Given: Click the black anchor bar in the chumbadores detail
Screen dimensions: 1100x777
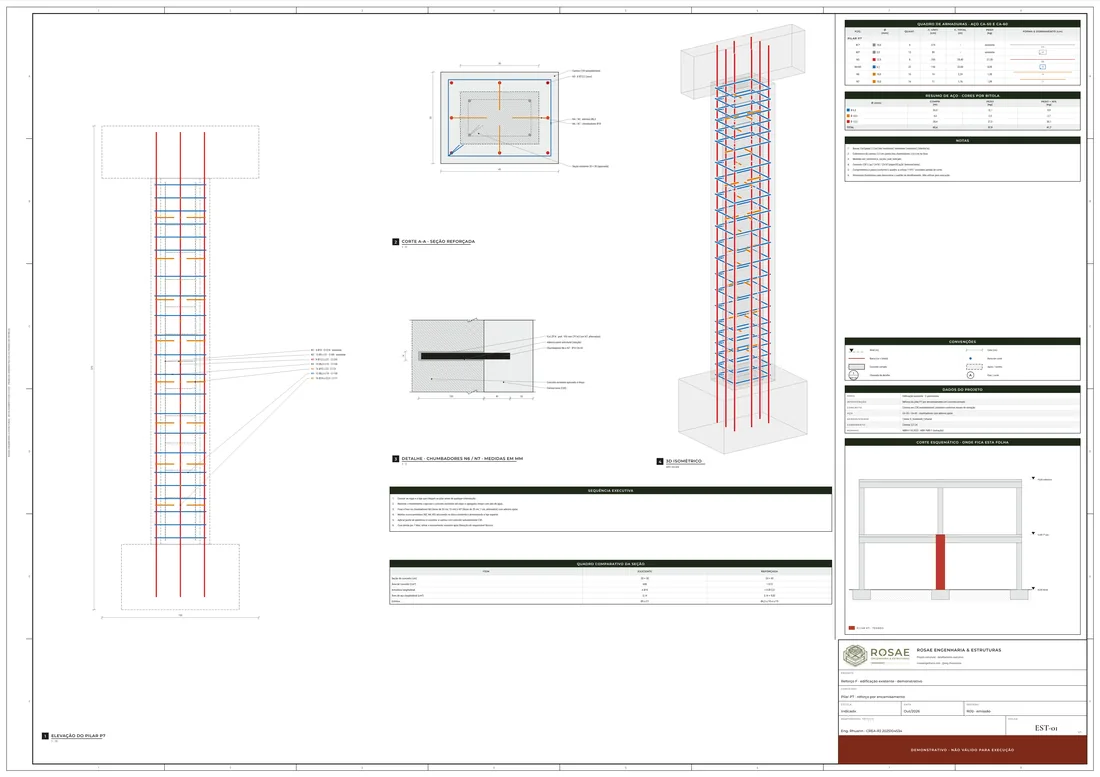Looking at the screenshot, I should click(x=465, y=356).
